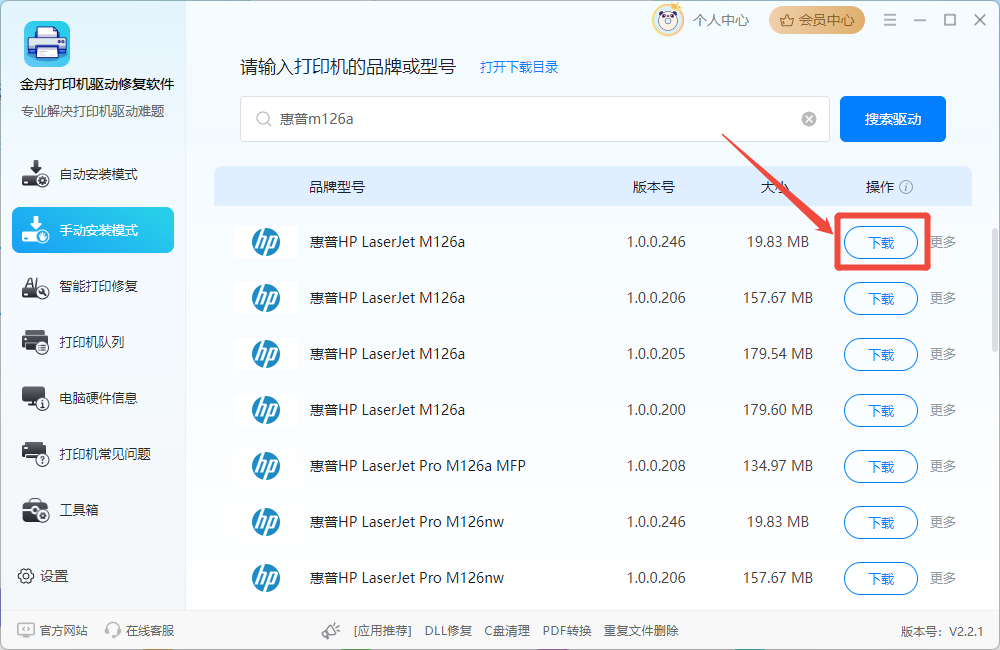
Task: Click the 搜索驱动 button
Action: [892, 119]
